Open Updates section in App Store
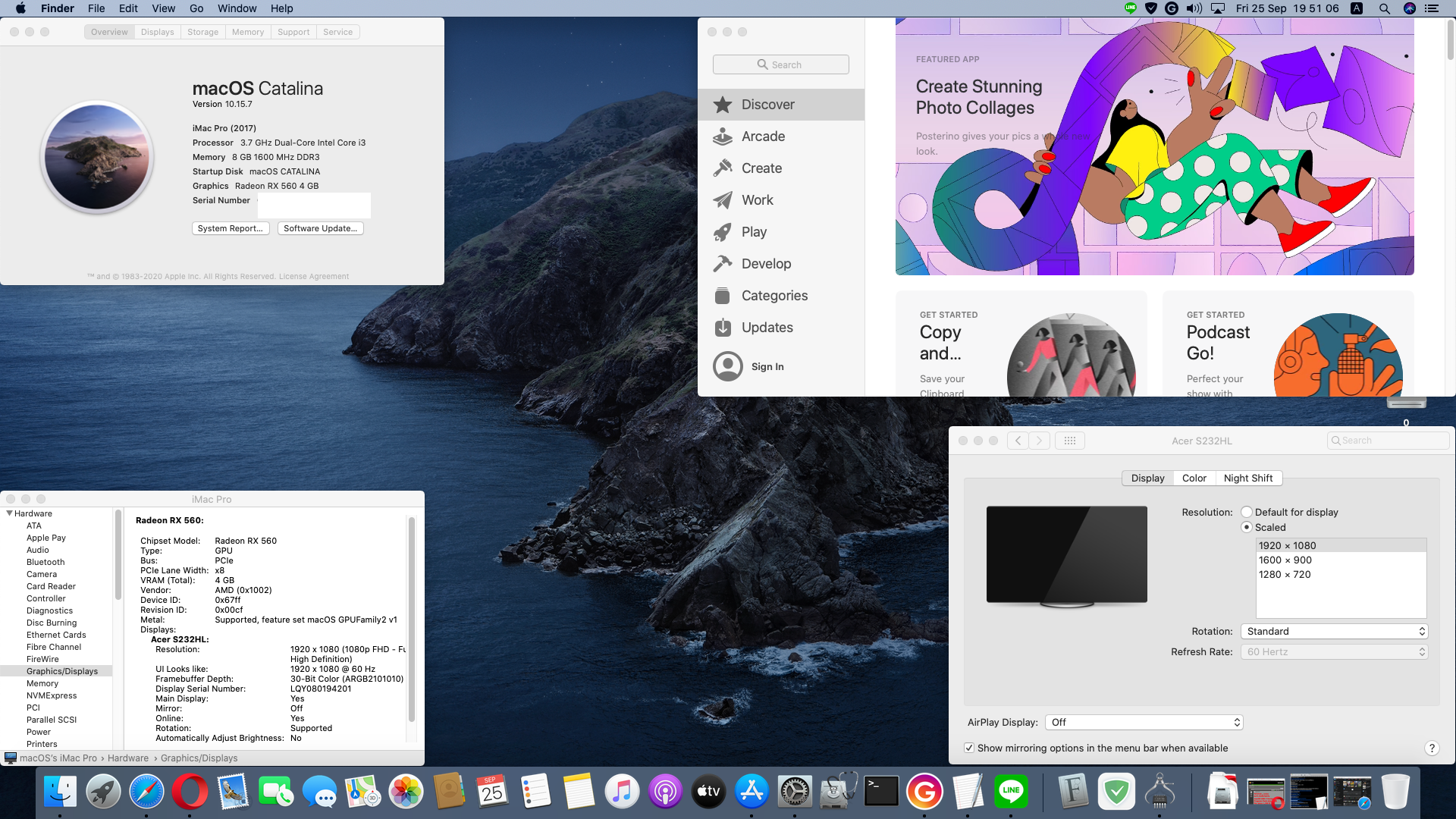This screenshot has height=819, width=1456. 780,328
